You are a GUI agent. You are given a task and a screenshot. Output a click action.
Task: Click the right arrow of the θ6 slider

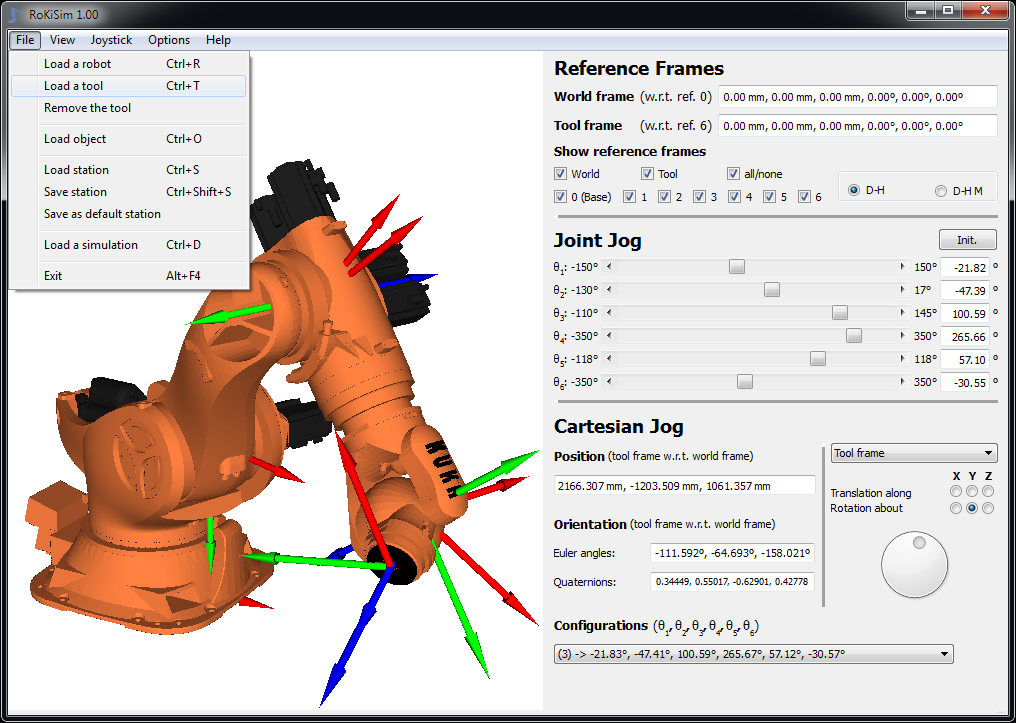[x=903, y=382]
